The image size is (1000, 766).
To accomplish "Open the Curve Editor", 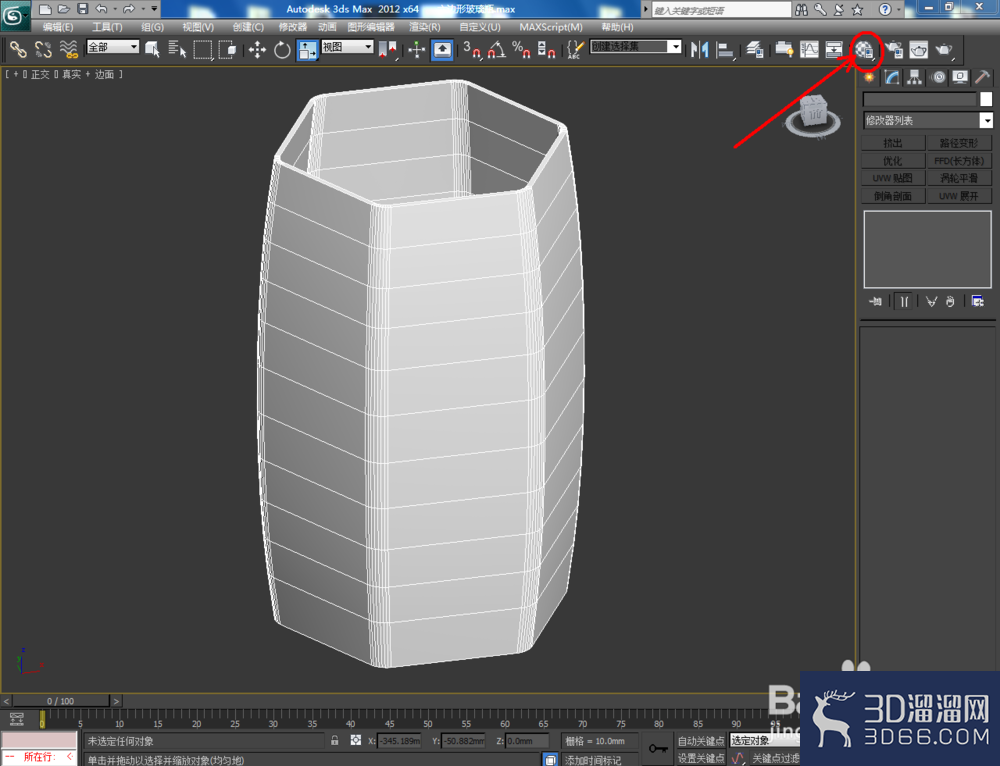I will (809, 49).
